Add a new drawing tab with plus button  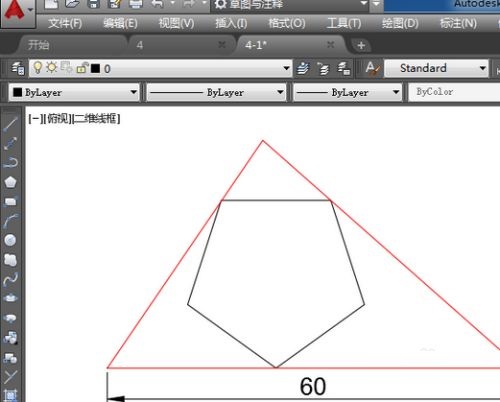(361, 45)
